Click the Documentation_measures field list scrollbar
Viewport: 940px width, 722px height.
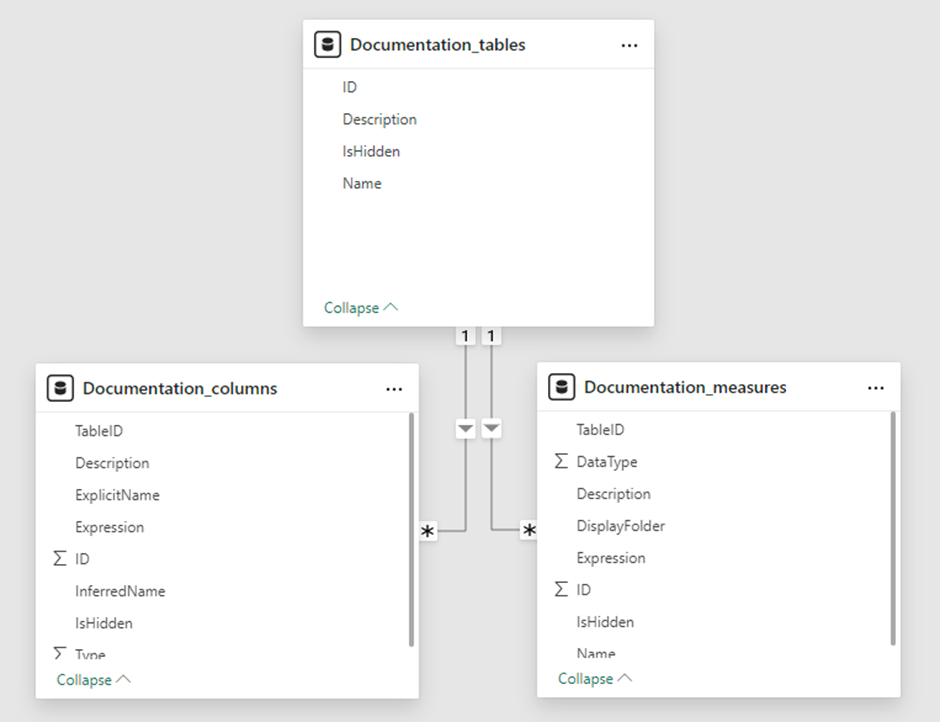pos(893,528)
